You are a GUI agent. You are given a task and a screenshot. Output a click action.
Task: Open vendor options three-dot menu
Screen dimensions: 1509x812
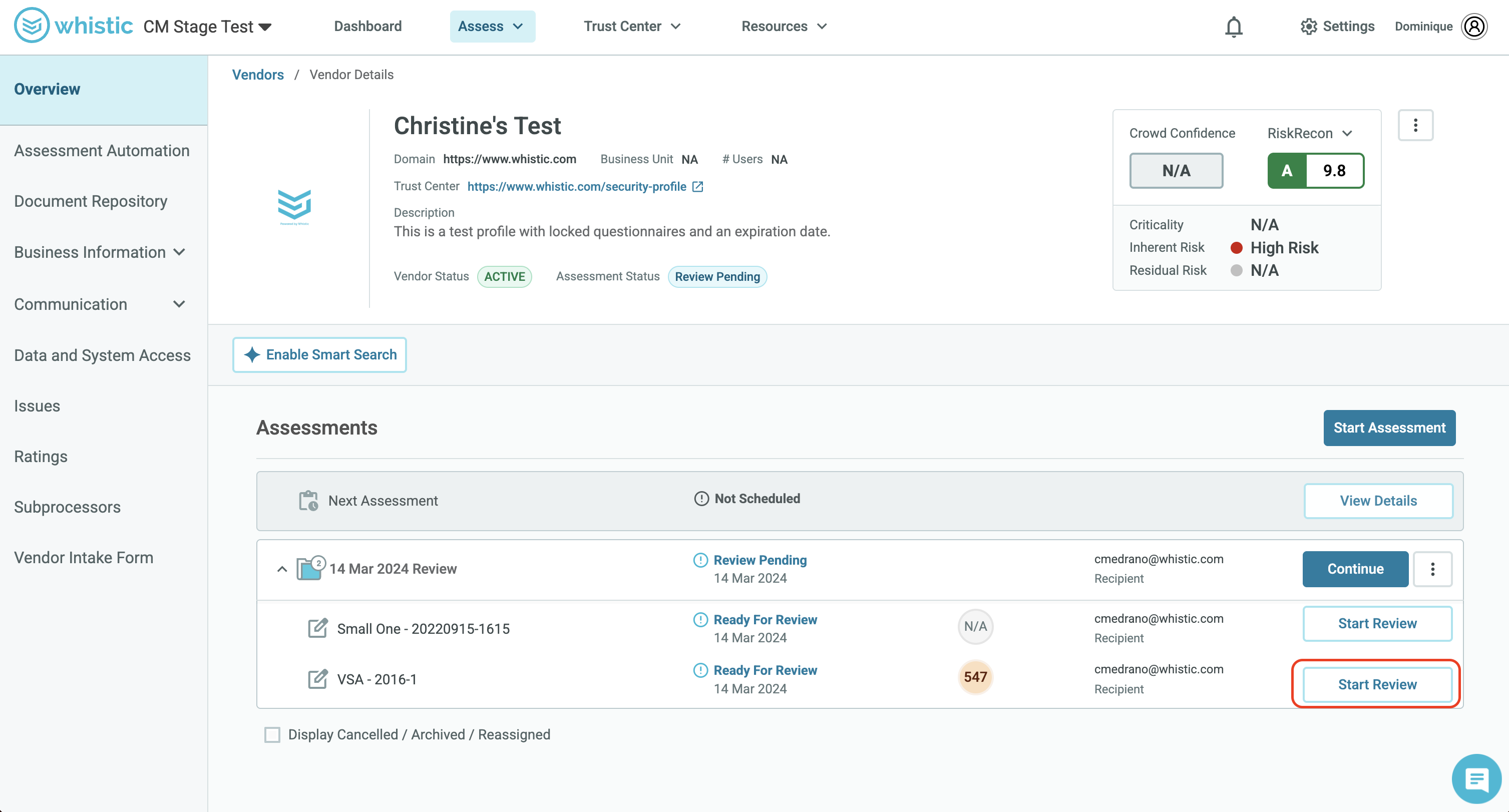click(x=1415, y=125)
